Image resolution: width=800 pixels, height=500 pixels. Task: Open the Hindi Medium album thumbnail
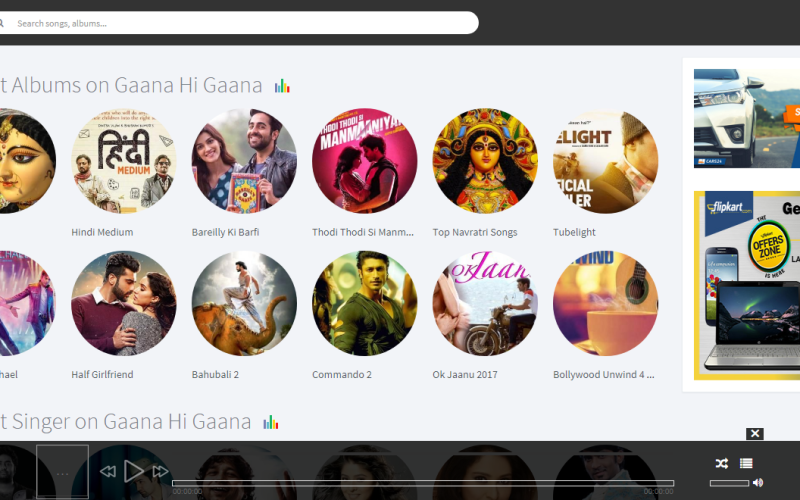[x=124, y=161]
